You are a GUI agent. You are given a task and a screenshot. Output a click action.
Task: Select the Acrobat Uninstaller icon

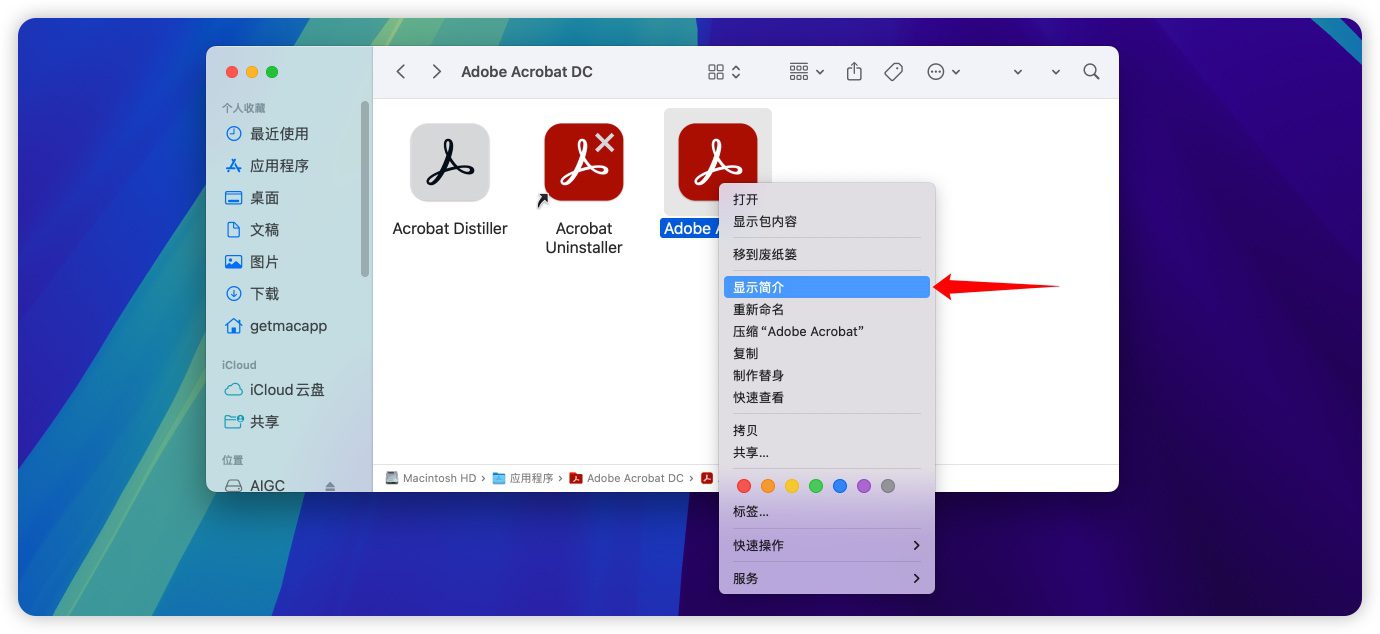click(584, 162)
